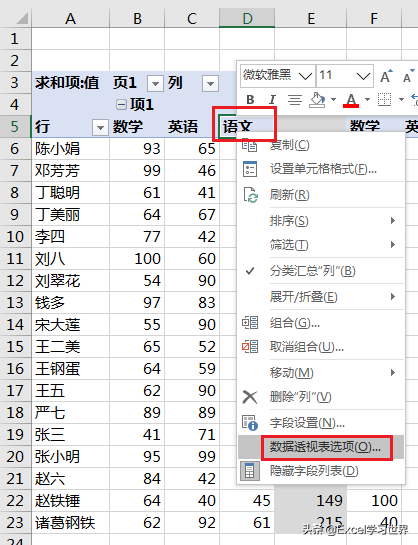
Task: Decrease font size with smaller A
Action: (408, 76)
